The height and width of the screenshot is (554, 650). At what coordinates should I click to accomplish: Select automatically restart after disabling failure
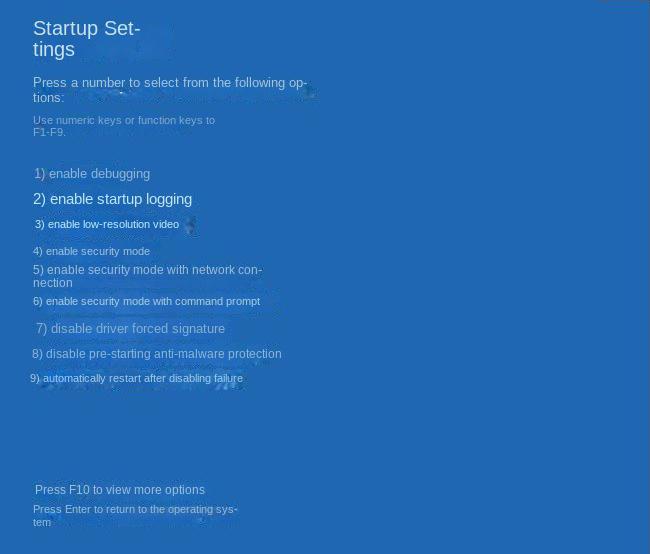pyautogui.click(x=136, y=378)
